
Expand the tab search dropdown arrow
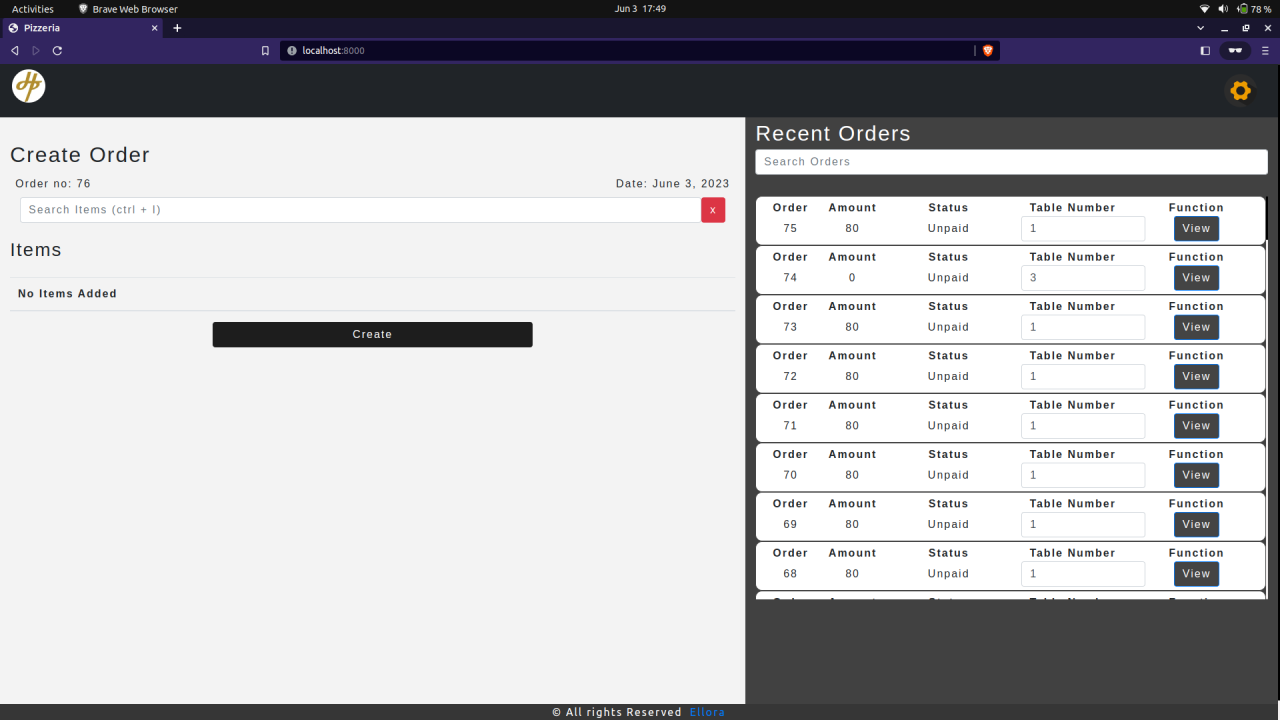[1201, 28]
